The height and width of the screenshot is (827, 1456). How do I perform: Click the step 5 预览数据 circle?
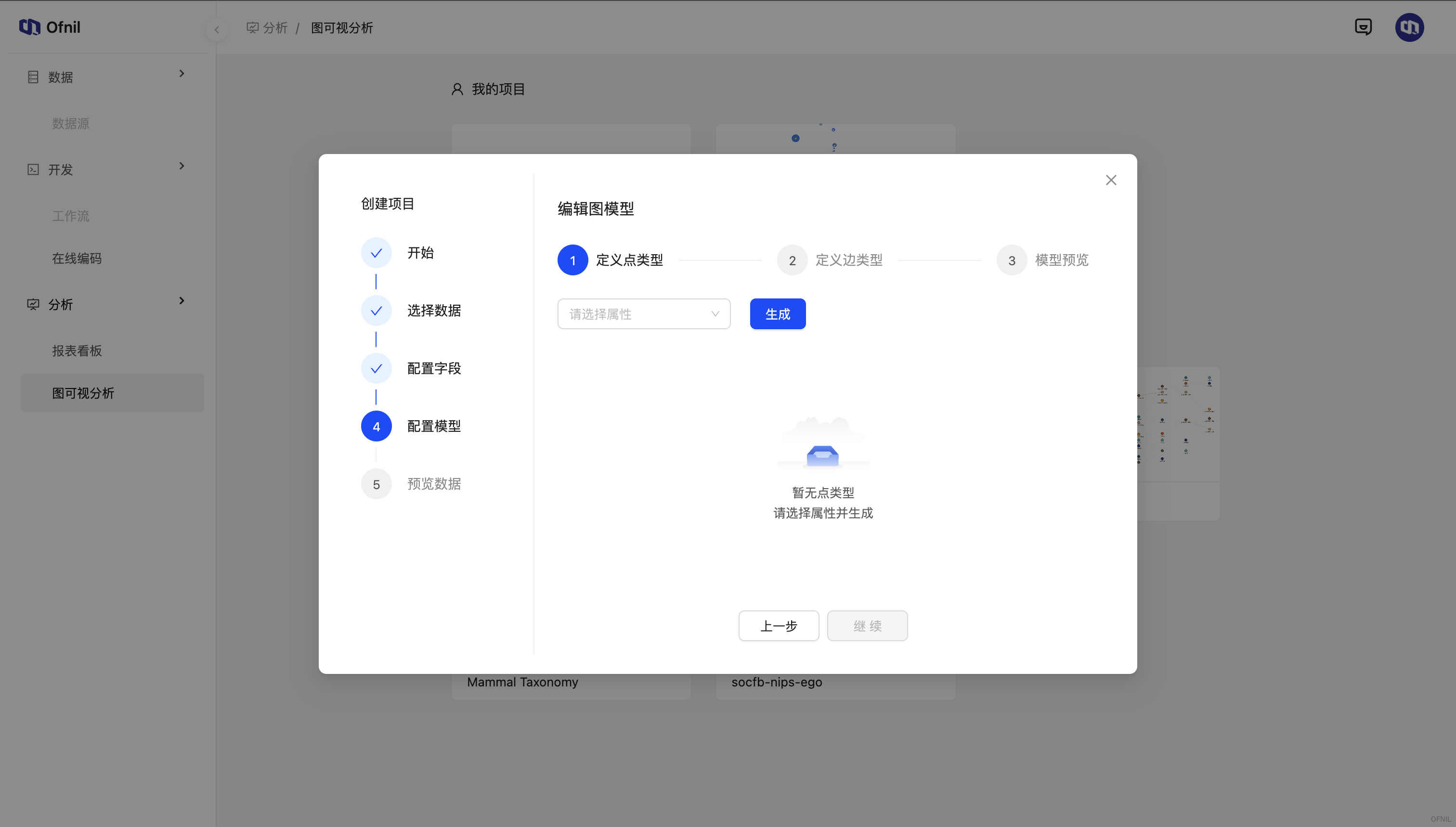(376, 484)
